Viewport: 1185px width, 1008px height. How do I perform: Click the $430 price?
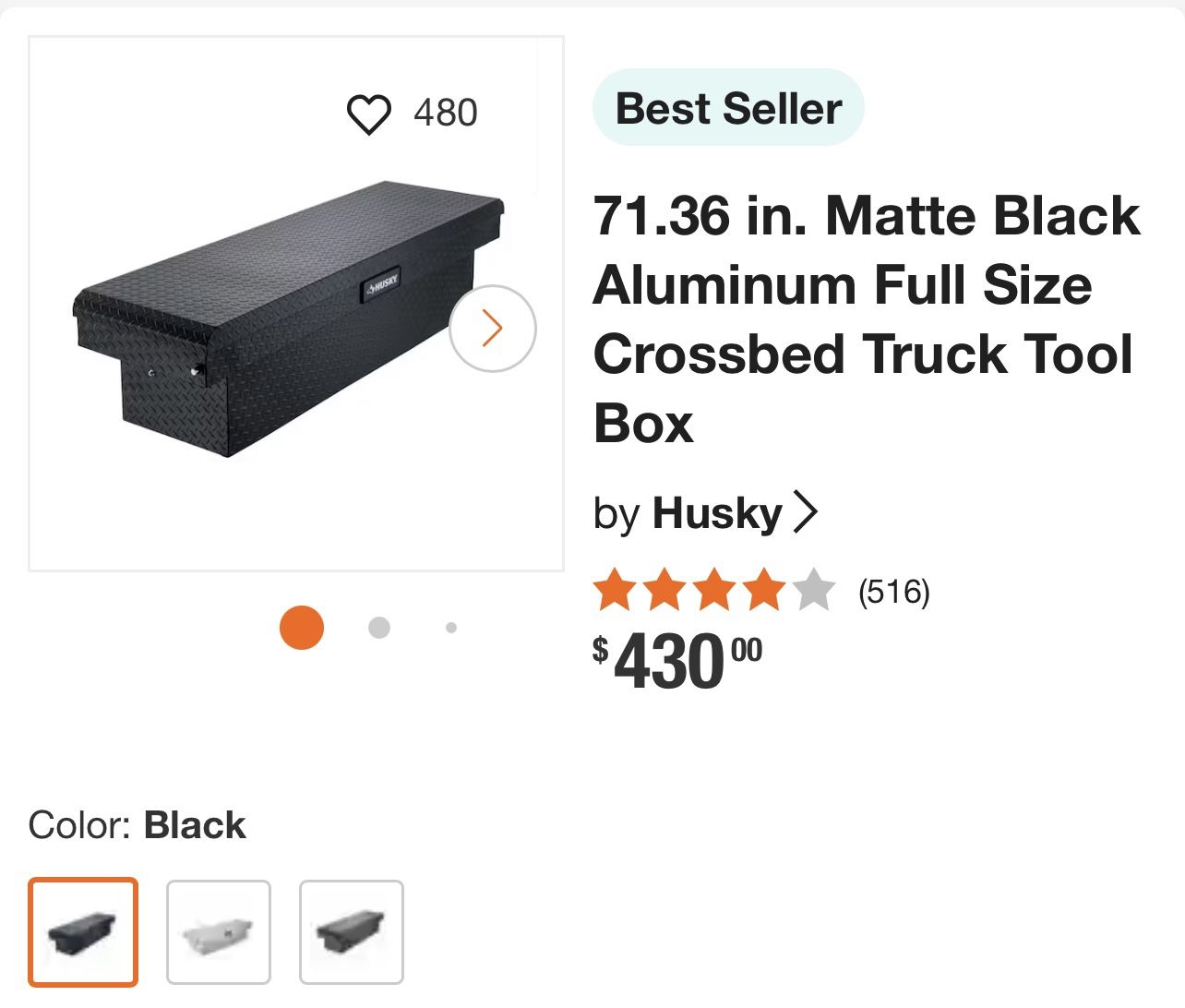click(678, 660)
